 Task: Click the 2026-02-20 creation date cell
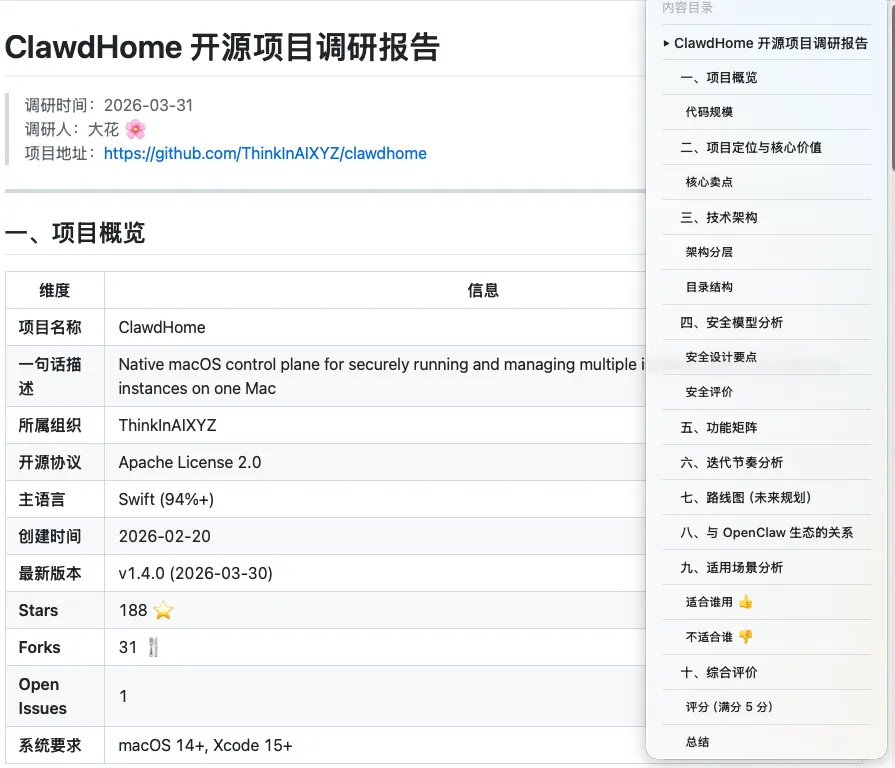(x=164, y=536)
